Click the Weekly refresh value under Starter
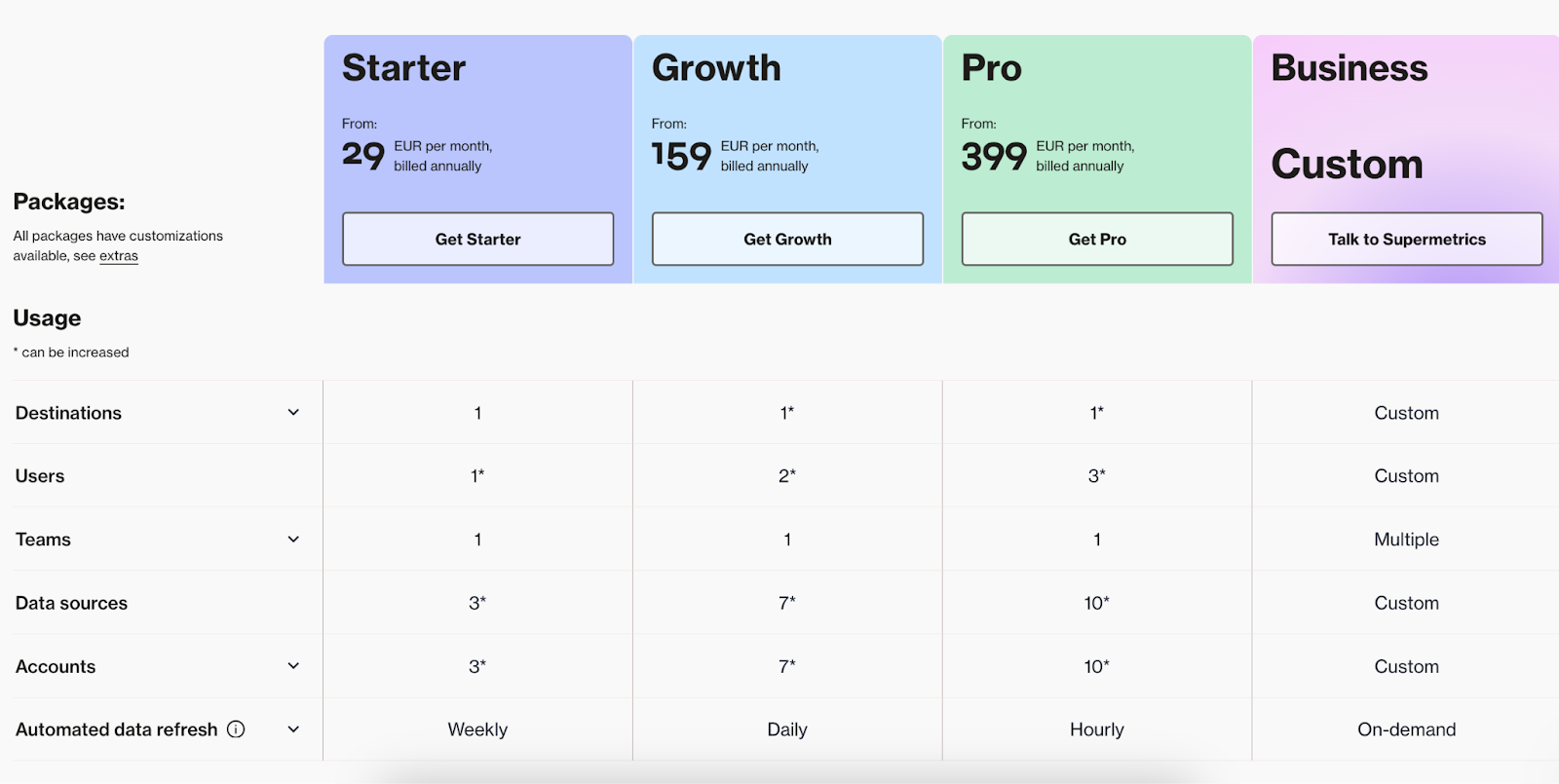Image resolution: width=1559 pixels, height=784 pixels. point(476,728)
